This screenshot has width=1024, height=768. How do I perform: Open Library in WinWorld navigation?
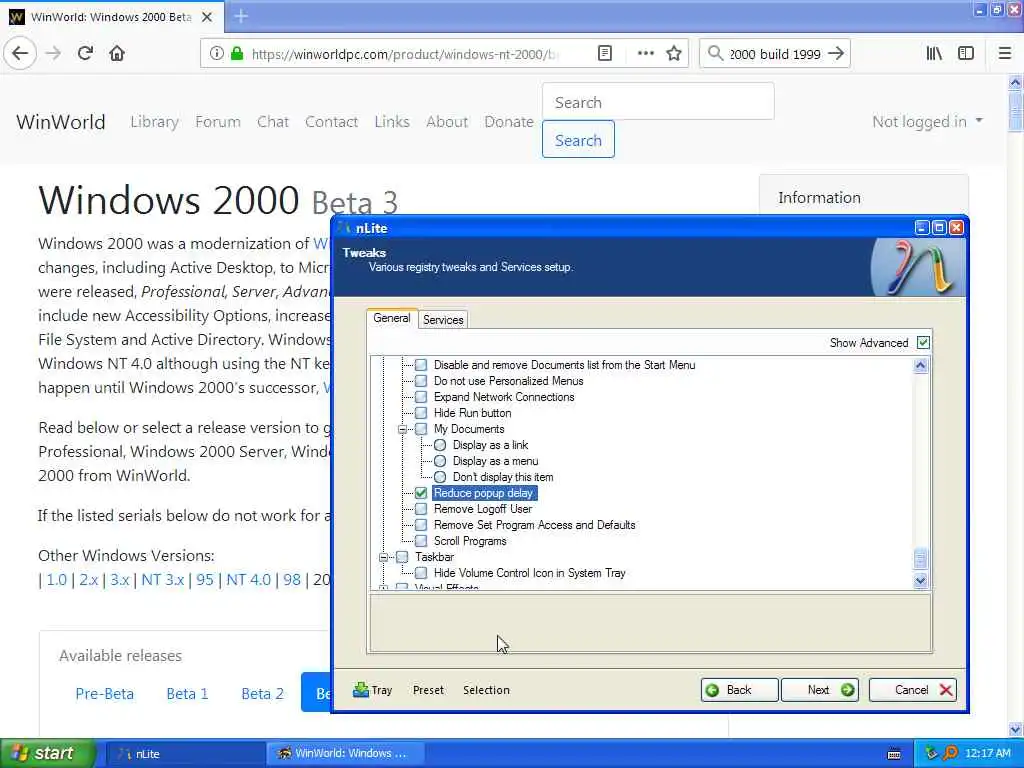tap(154, 121)
